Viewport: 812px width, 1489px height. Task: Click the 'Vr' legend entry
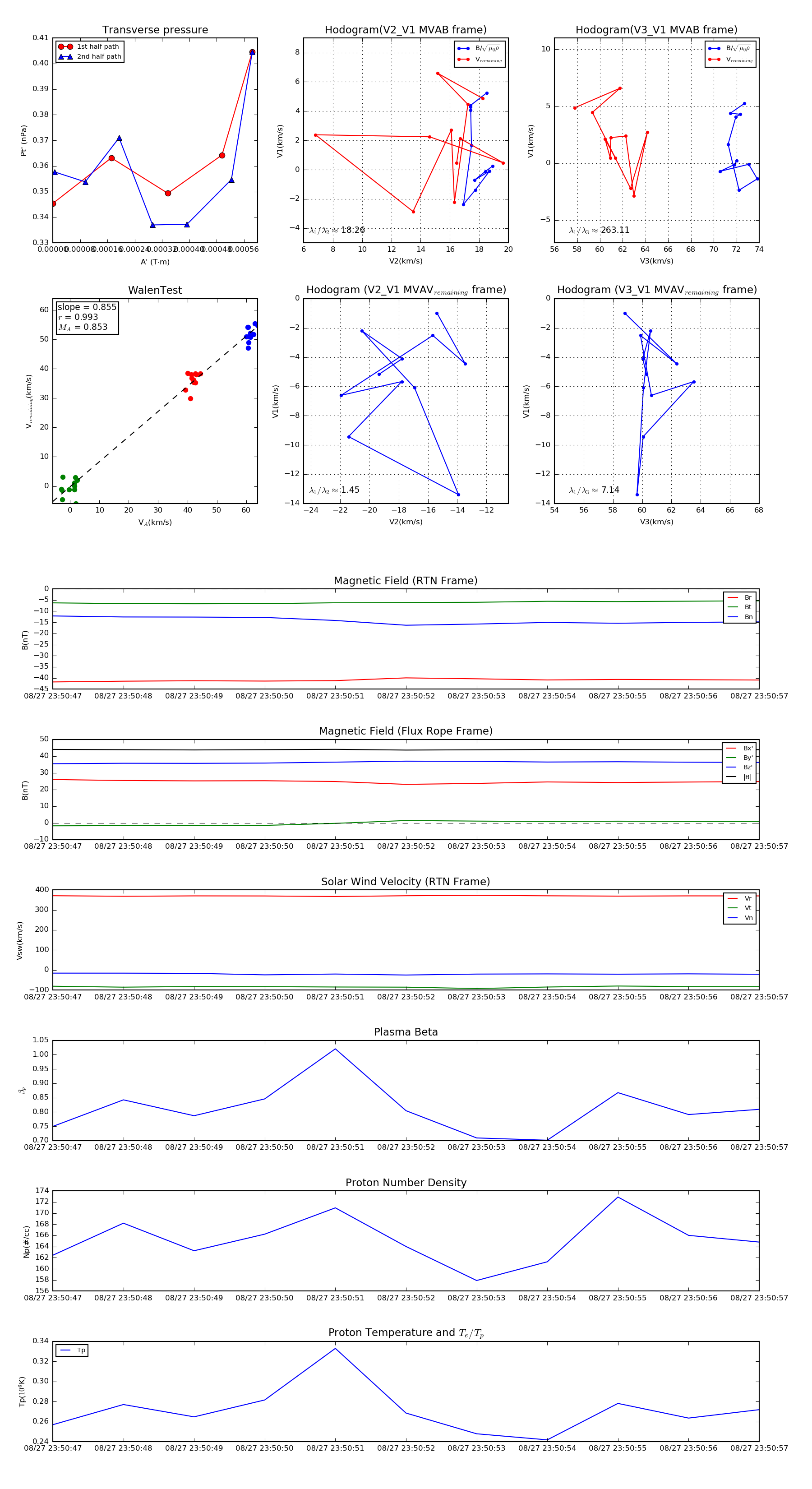pos(740,898)
